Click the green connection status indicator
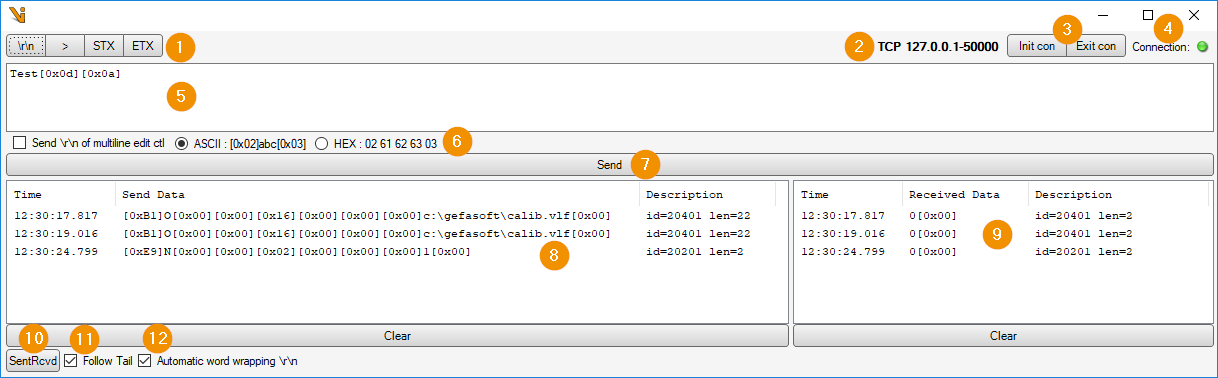 1202,46
